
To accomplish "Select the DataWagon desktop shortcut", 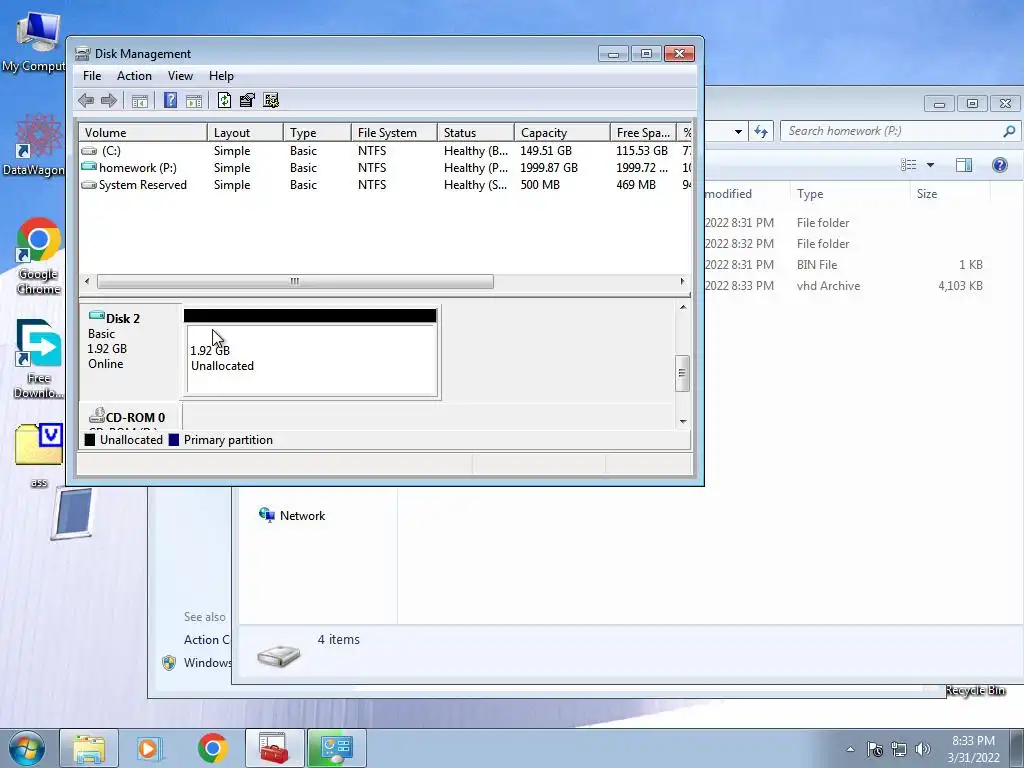I will [34, 146].
